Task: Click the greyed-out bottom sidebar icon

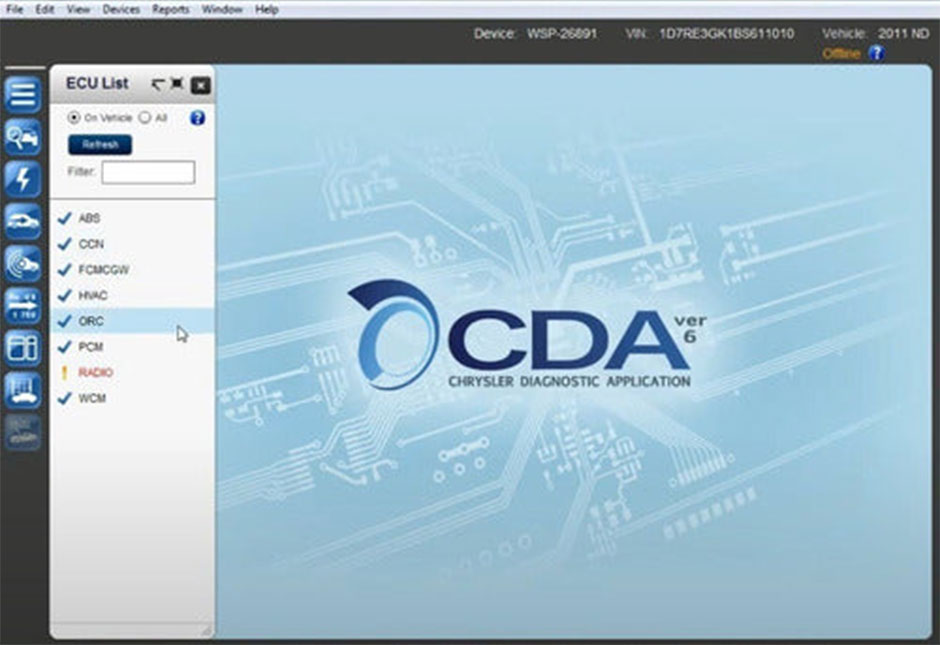Action: (x=23, y=432)
